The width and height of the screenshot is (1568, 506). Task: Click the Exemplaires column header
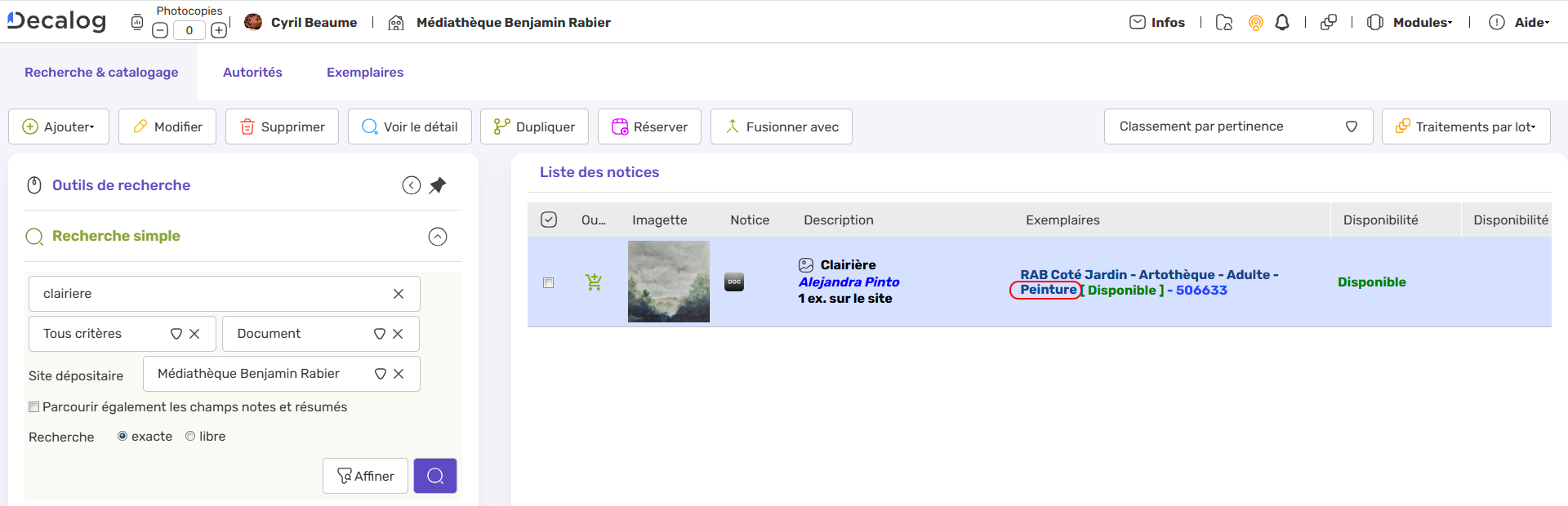1062,220
